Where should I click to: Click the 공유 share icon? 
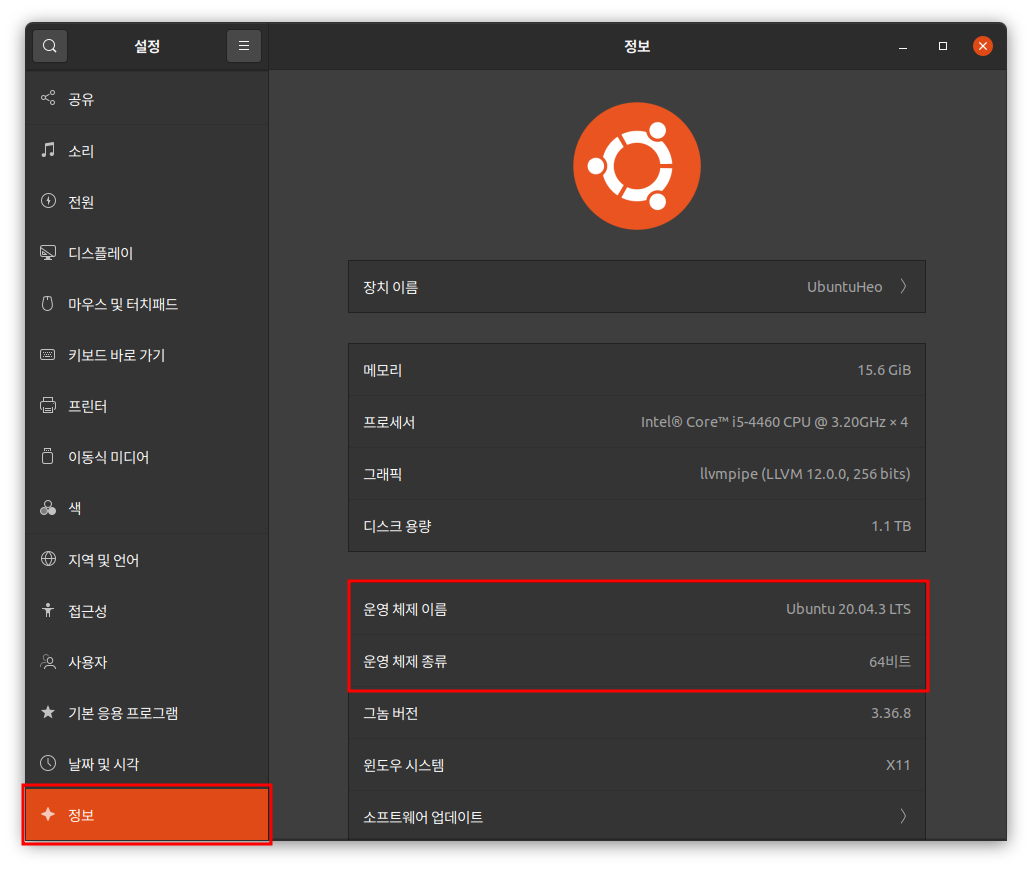tap(48, 98)
